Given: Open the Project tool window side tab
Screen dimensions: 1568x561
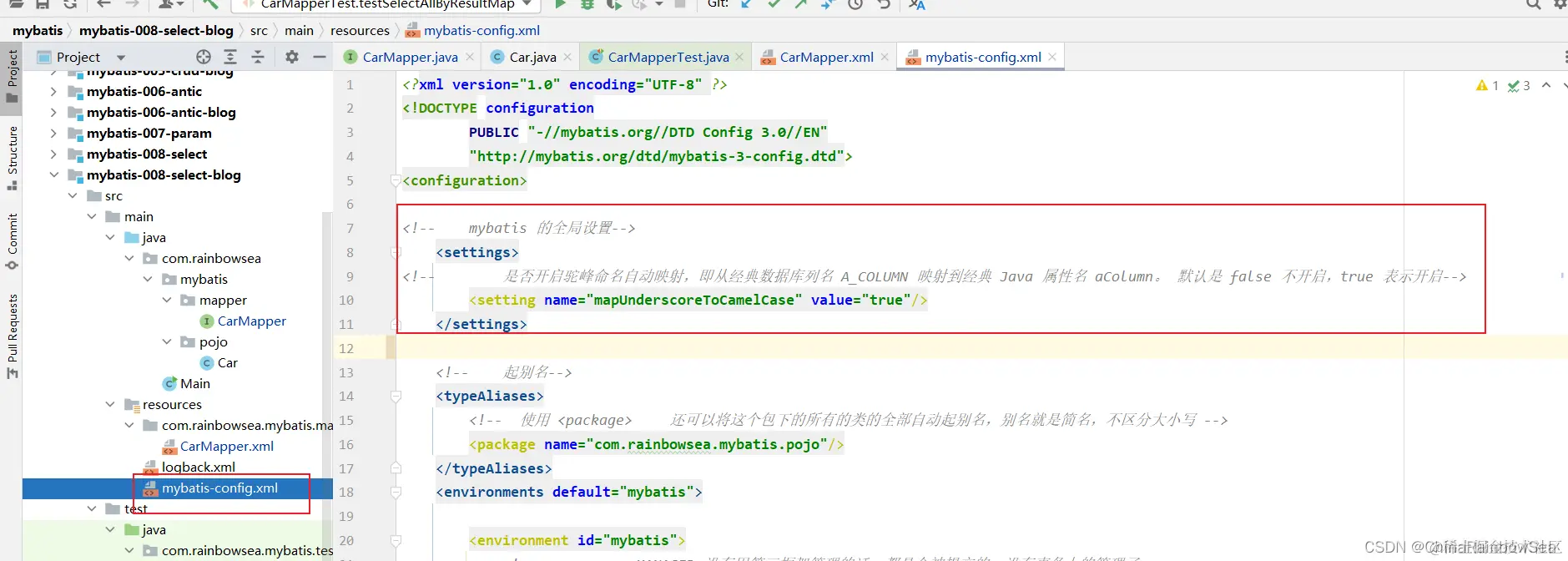Looking at the screenshot, I should coord(12,76).
